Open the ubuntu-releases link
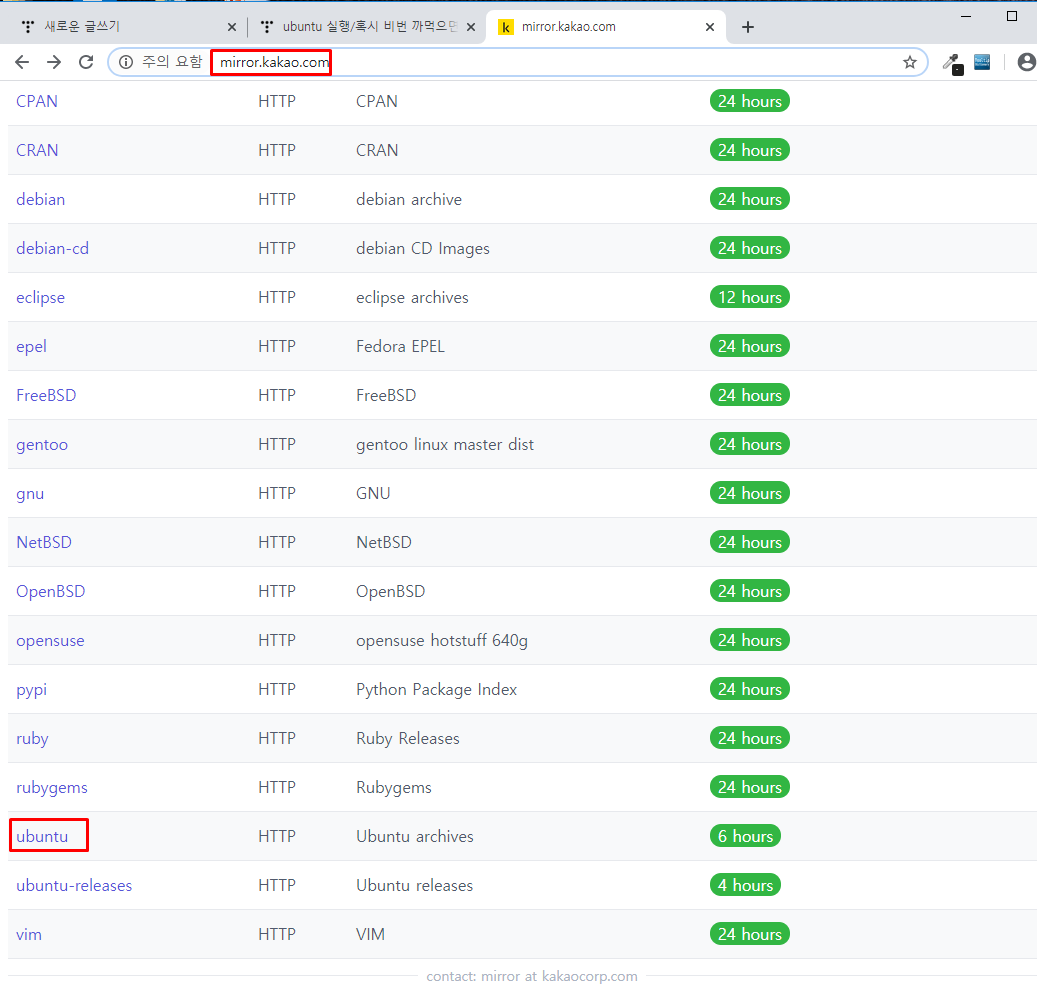The width and height of the screenshot is (1037, 992). [74, 885]
